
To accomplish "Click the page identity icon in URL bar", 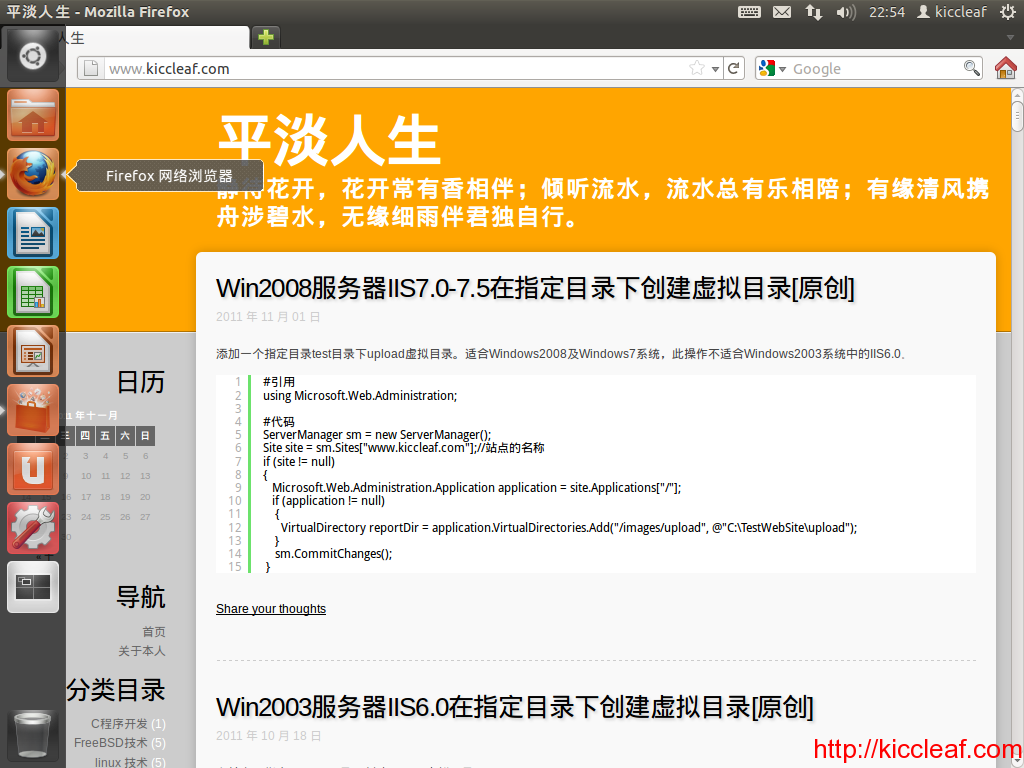I will 91,68.
